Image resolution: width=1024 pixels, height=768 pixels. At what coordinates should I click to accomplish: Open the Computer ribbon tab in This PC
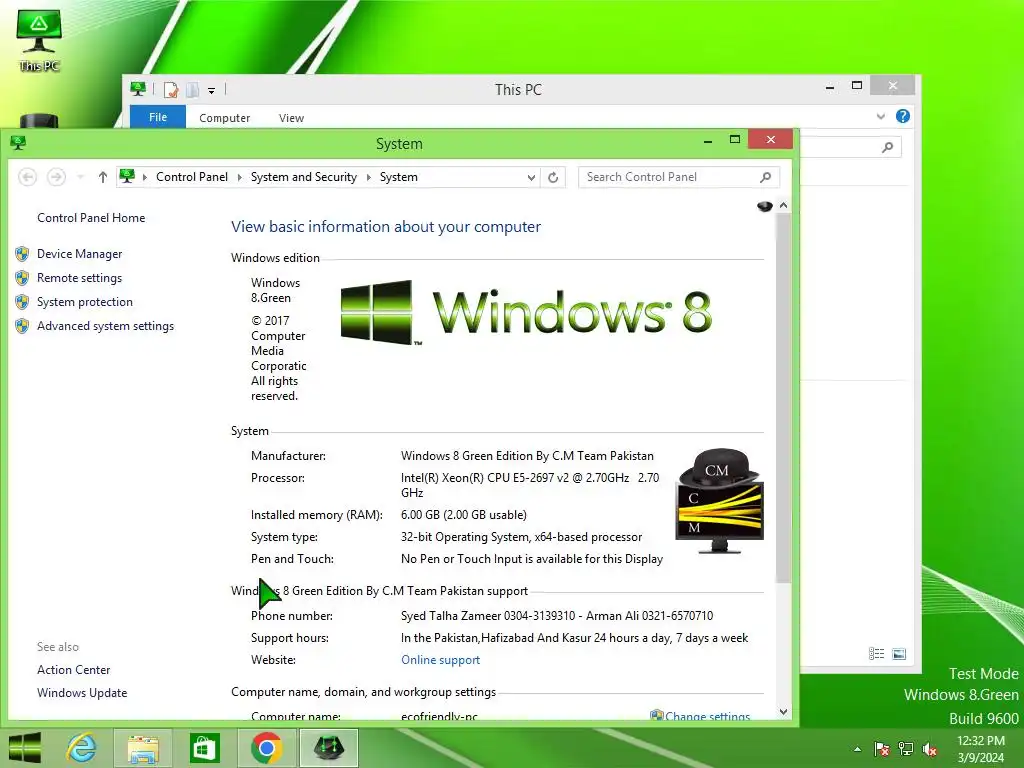225,118
